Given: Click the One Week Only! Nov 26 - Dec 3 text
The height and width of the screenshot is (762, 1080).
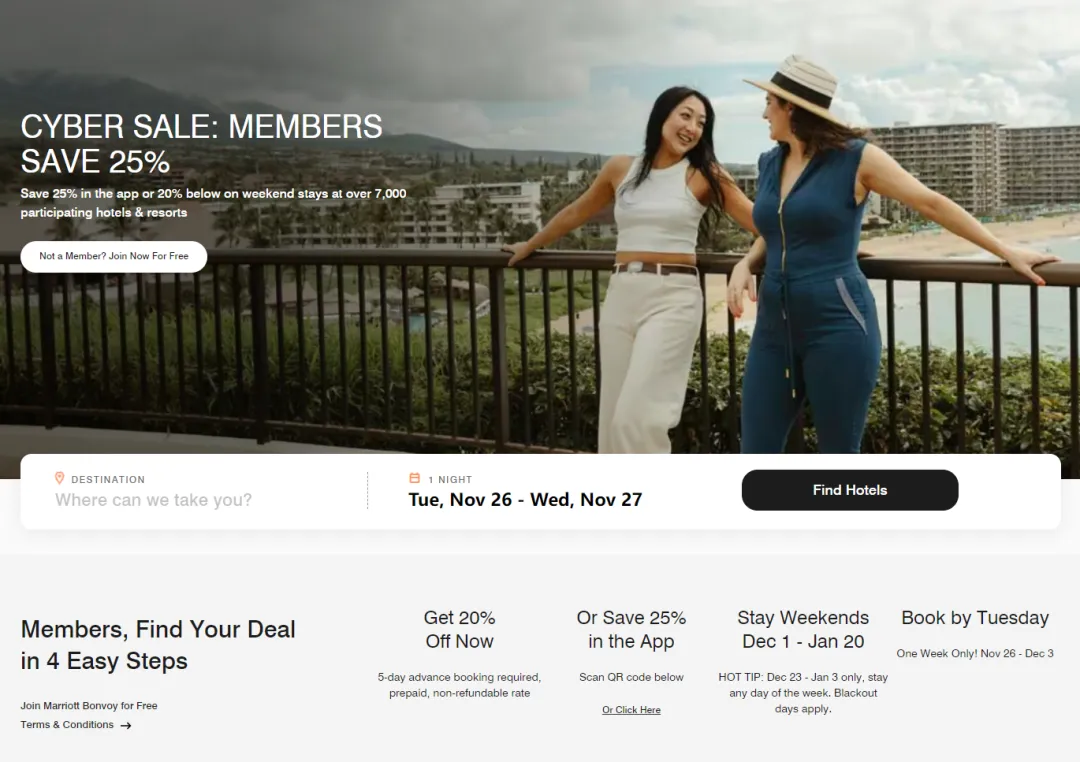Looking at the screenshot, I should coord(975,653).
